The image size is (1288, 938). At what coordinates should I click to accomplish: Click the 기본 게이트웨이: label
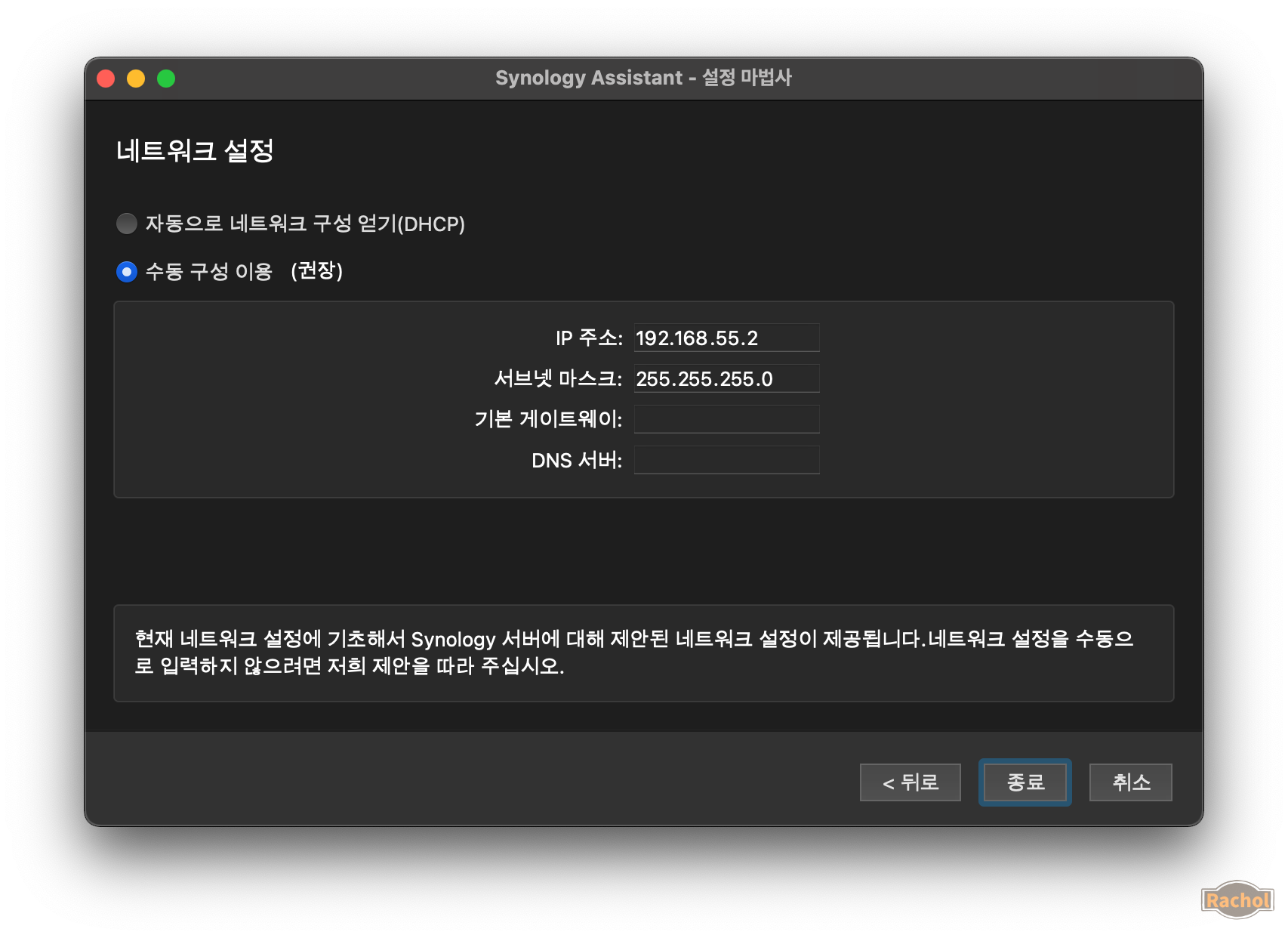548,419
